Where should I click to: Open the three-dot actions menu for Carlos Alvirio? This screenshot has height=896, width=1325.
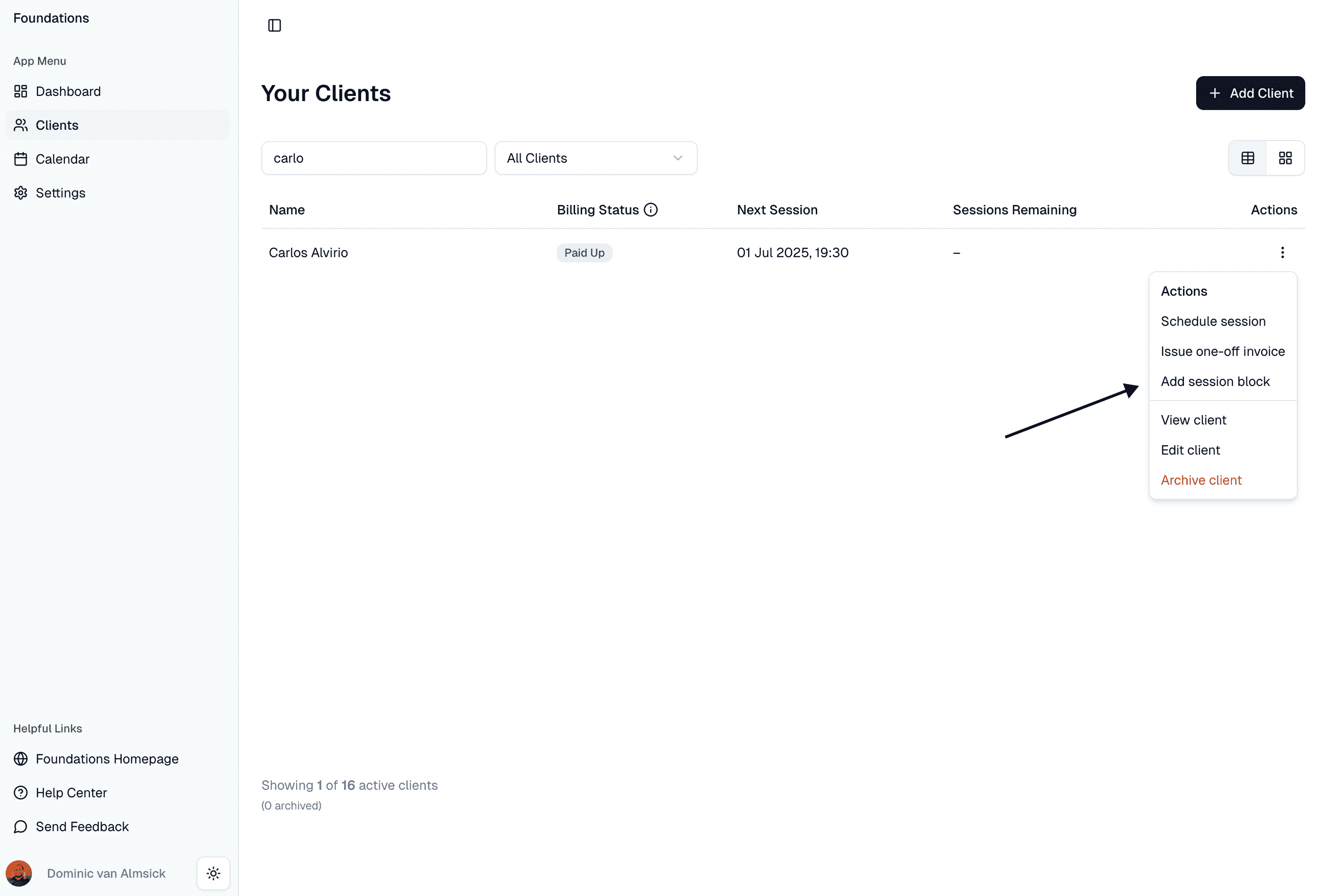point(1282,252)
